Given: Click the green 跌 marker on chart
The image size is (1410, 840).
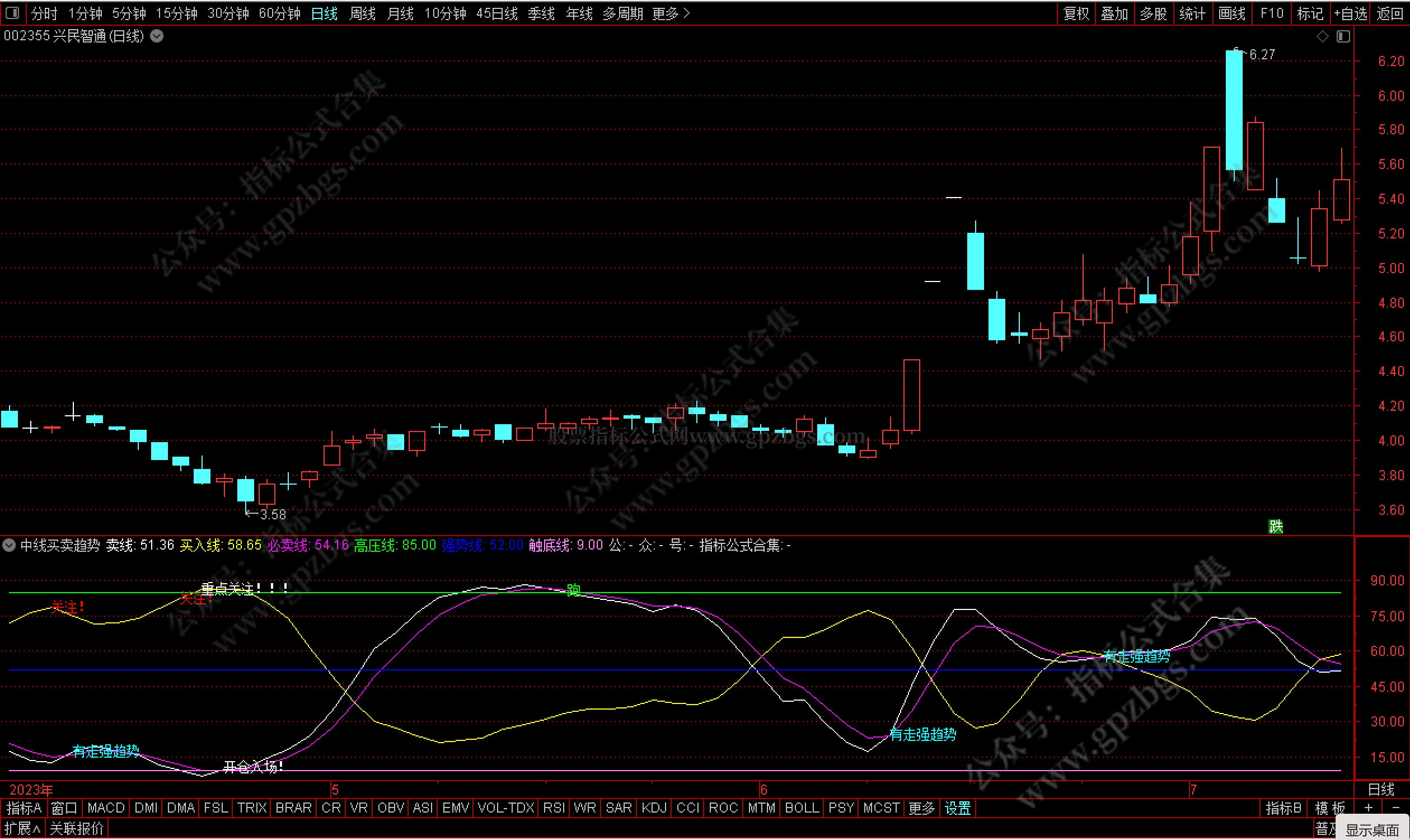Looking at the screenshot, I should tap(1275, 527).
